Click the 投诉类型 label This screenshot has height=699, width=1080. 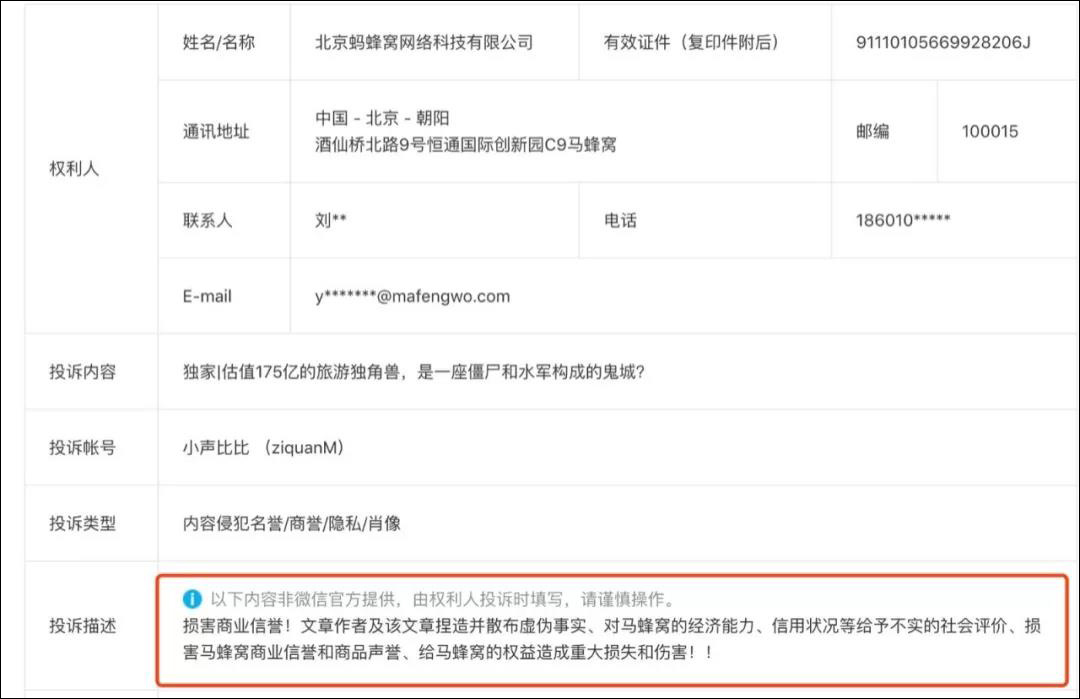[x=83, y=523]
